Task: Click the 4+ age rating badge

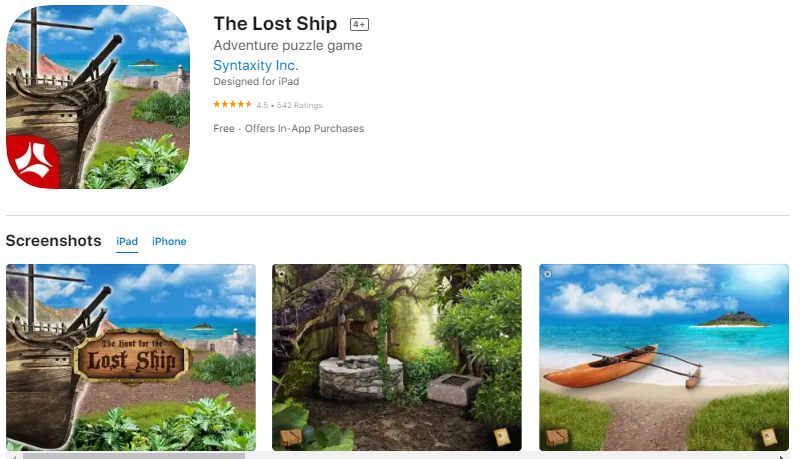Action: 359,24
